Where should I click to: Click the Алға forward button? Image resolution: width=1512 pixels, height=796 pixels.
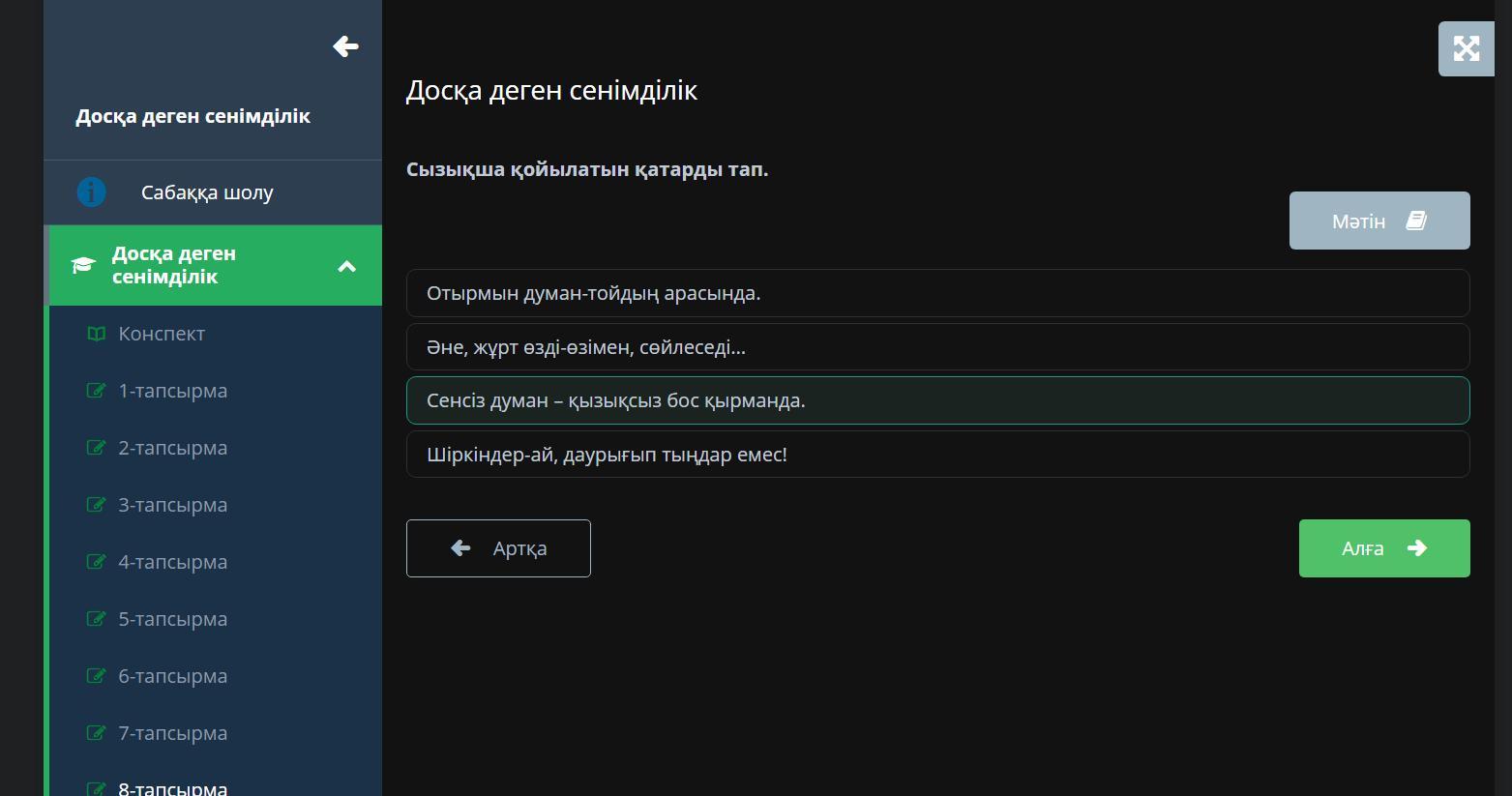1384,548
